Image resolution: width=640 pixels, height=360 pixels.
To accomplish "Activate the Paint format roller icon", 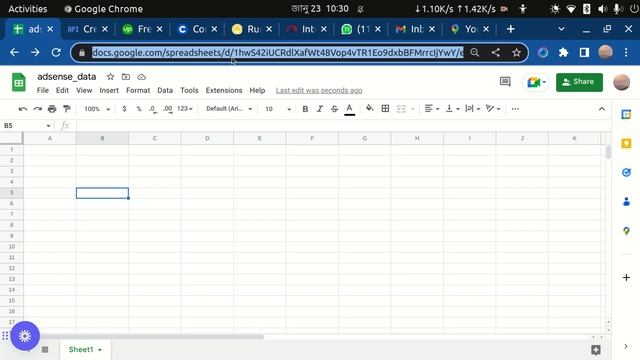I will 67,109.
